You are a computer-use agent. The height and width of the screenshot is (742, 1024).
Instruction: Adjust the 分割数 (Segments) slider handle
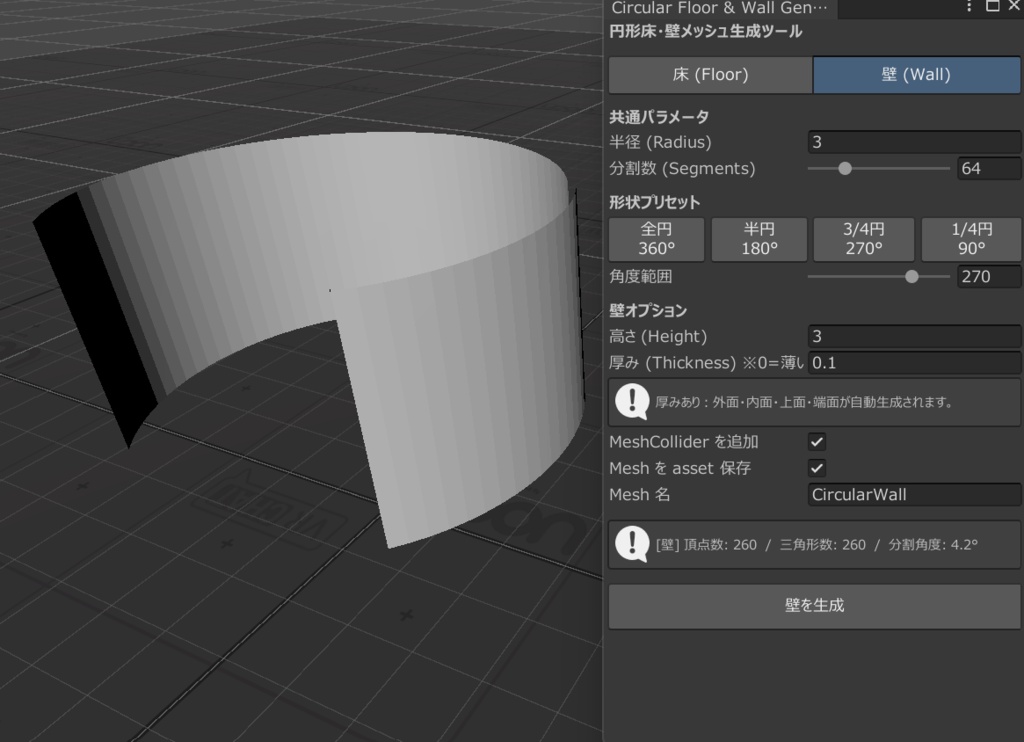(x=845, y=169)
